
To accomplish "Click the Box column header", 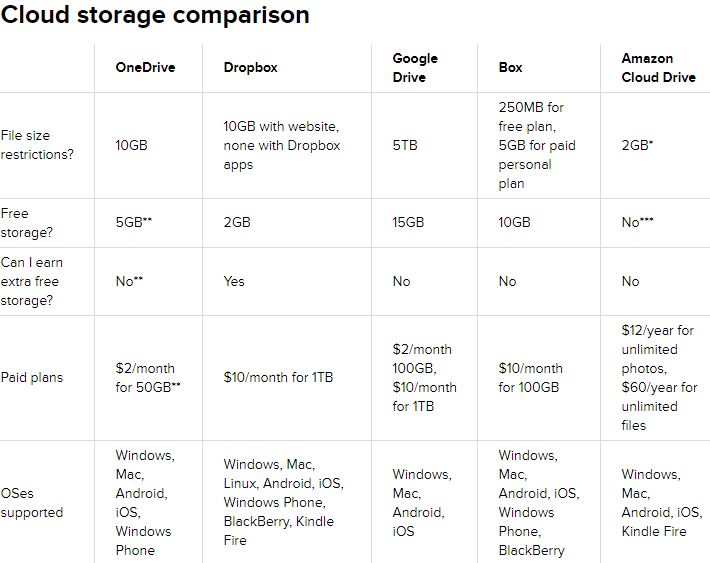I will [x=510, y=67].
